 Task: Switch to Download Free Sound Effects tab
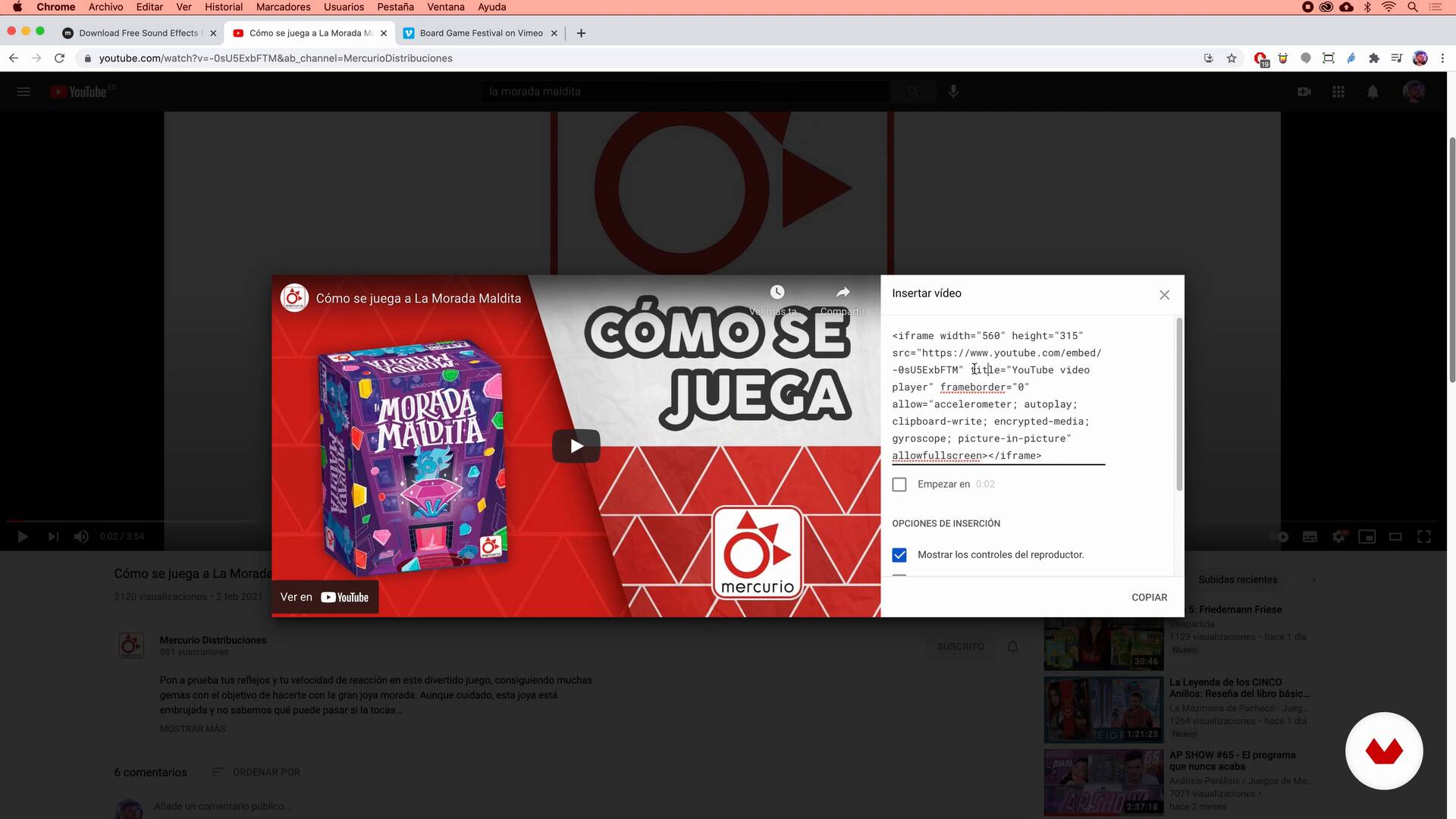coord(140,33)
